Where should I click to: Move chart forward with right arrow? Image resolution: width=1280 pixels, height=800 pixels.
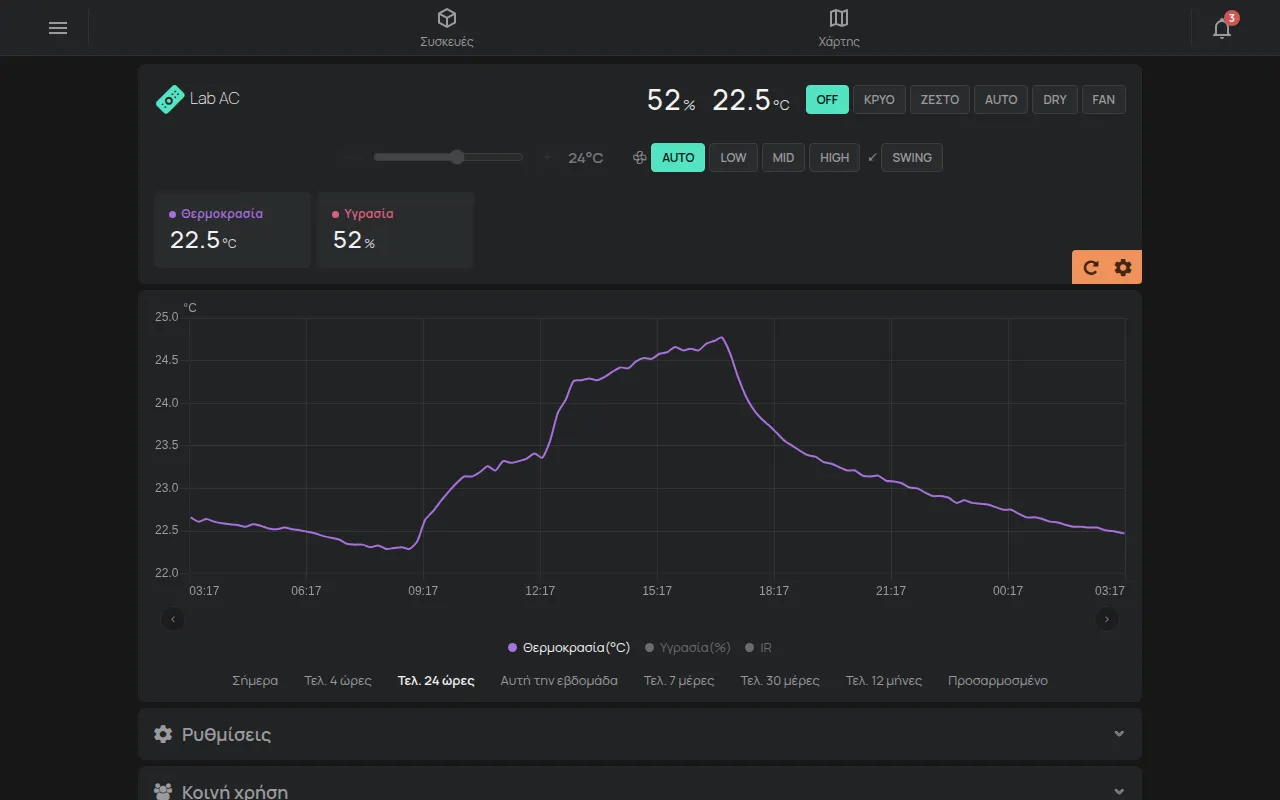(1106, 619)
